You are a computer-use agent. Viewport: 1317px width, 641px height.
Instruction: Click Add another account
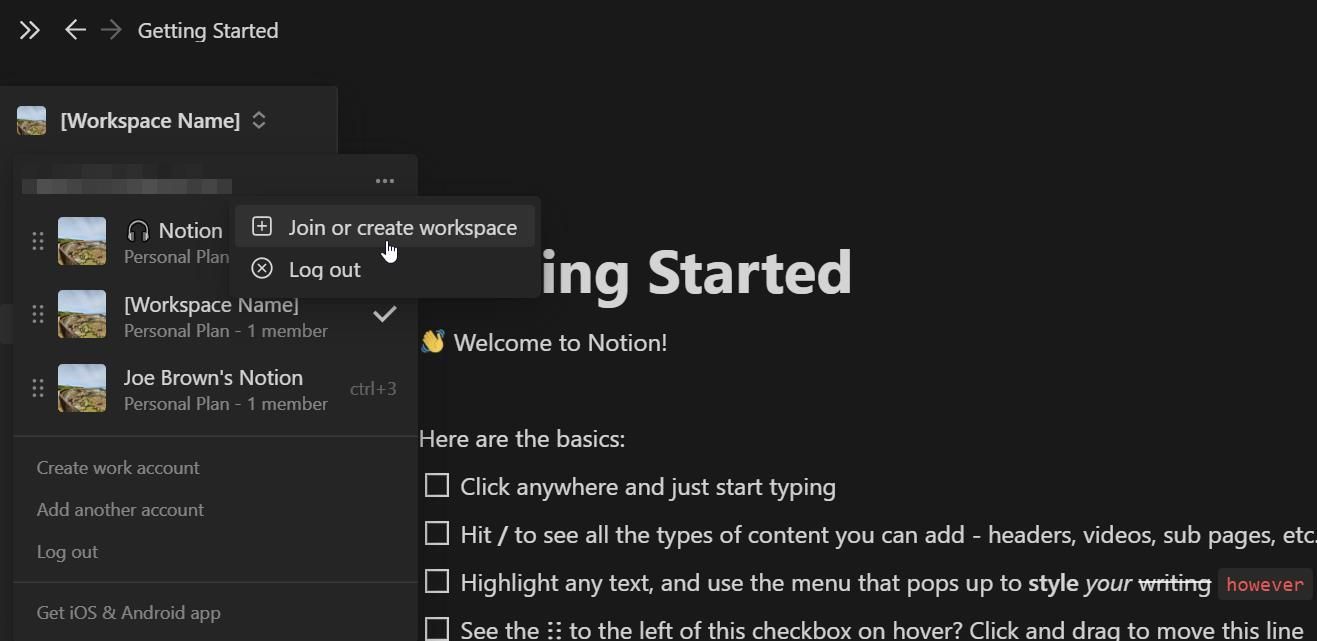[x=120, y=510]
